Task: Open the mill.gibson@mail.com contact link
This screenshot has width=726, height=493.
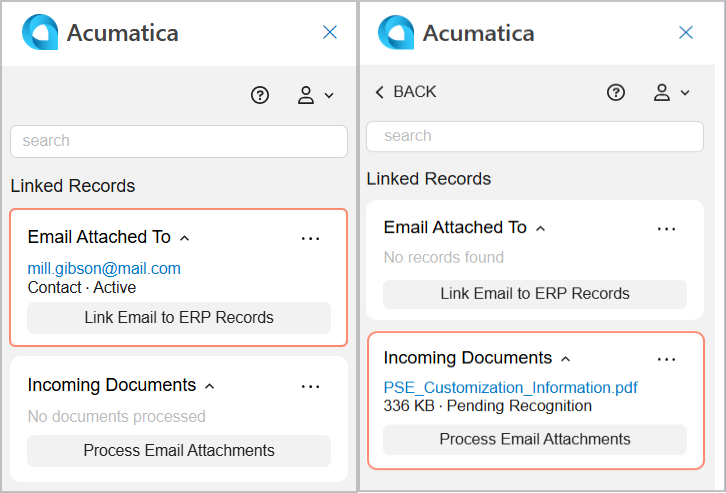Action: coord(104,268)
